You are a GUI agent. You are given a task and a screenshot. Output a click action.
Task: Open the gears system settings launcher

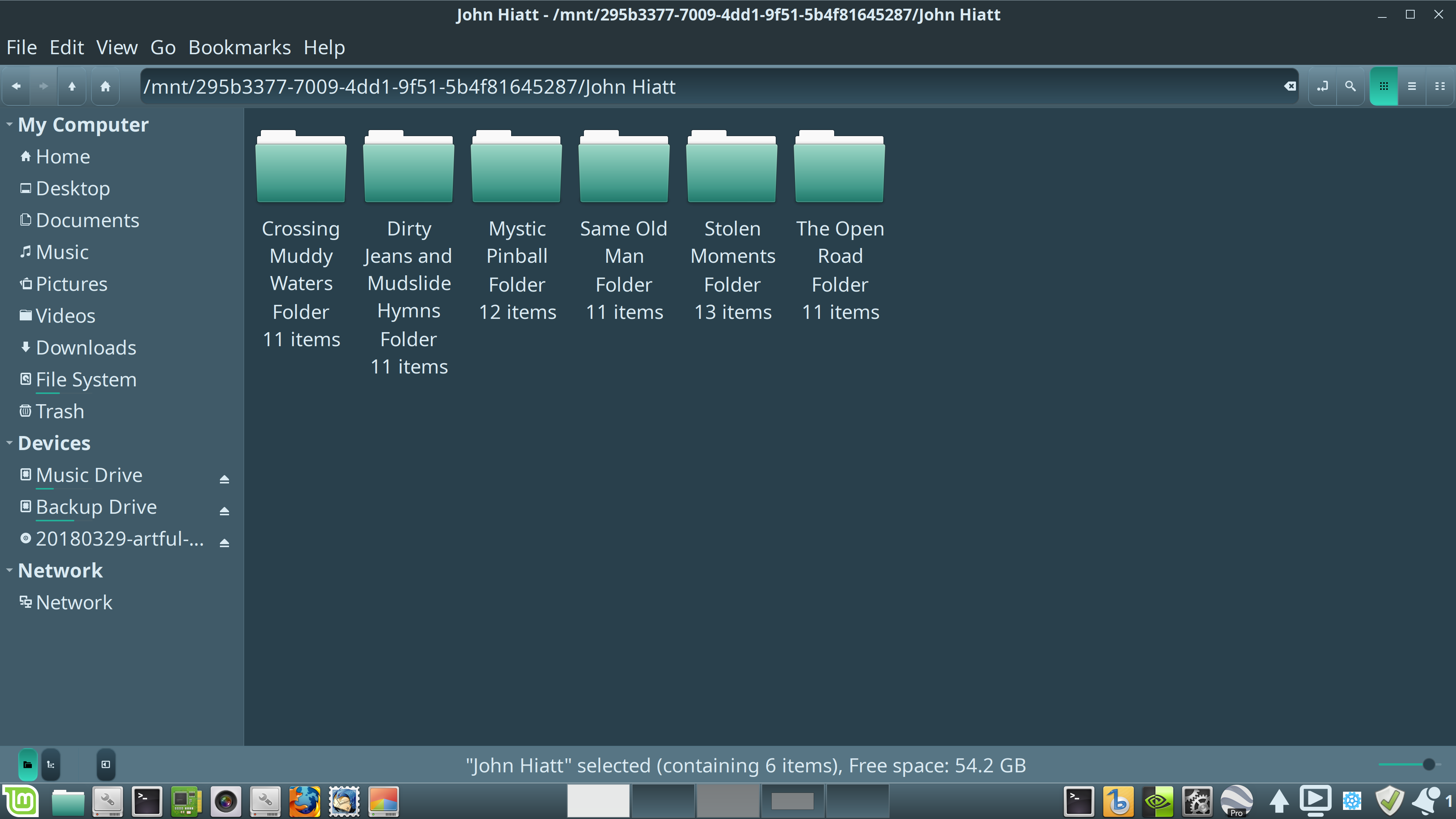1197,802
